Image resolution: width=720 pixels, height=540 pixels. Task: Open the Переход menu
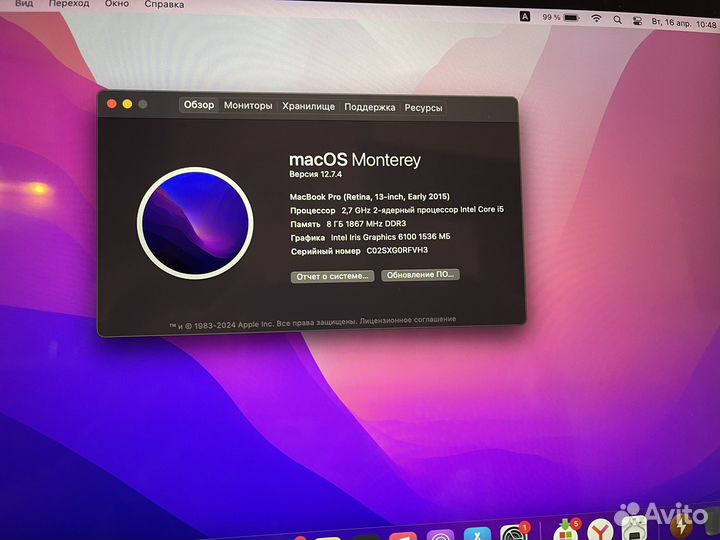[x=69, y=3]
